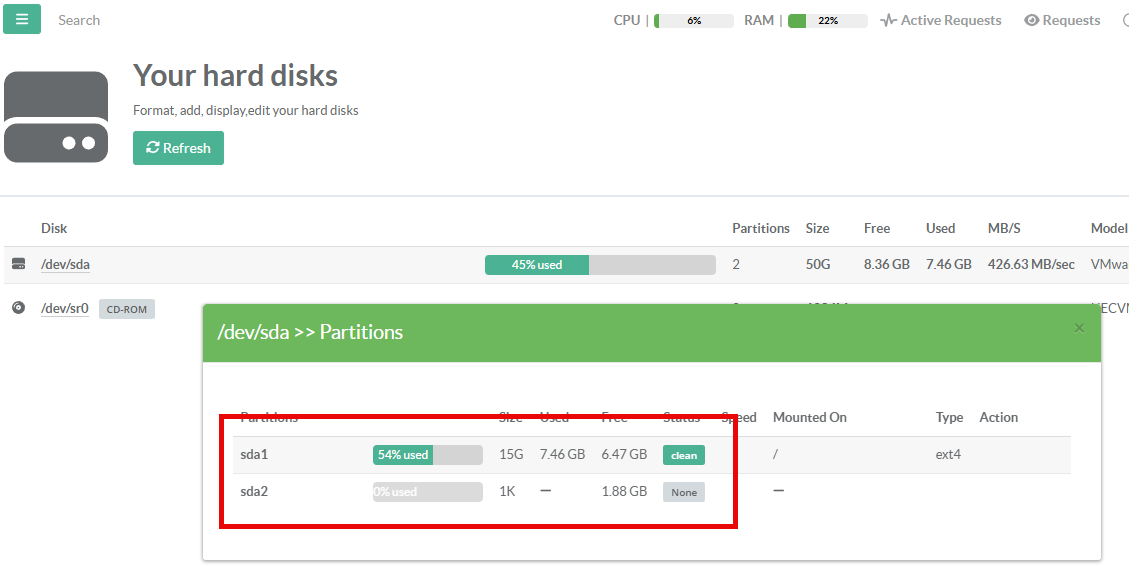Click the RAM 22% usage bar
This screenshot has height=581, width=1129.
827,20
